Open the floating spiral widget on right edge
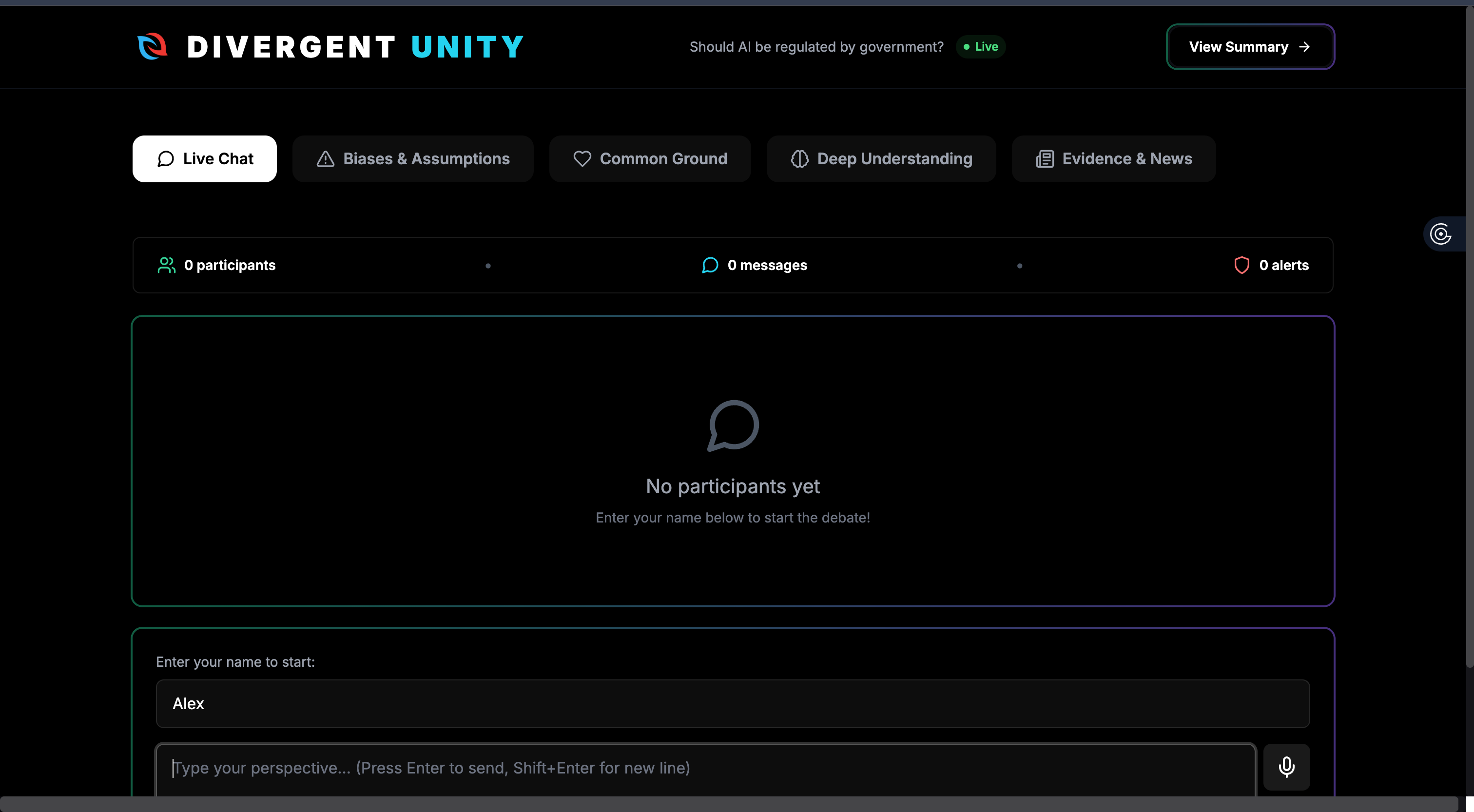The image size is (1474, 812). [1441, 233]
